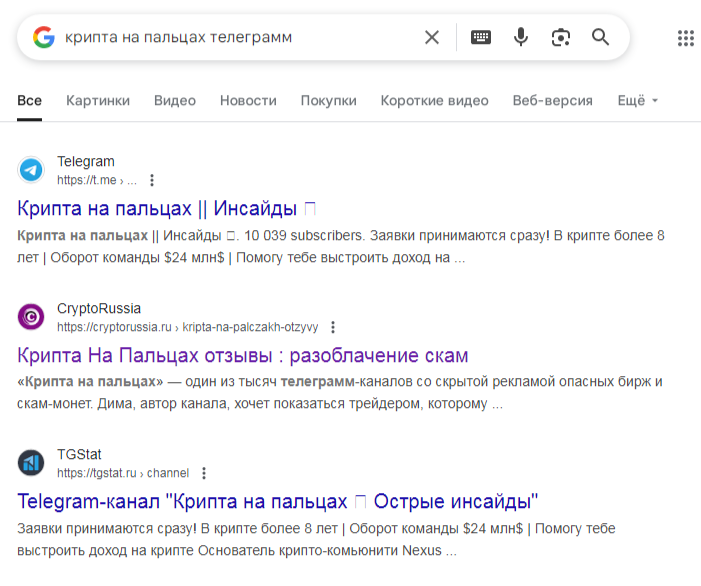Viewport: 701px width, 586px height.
Task: Click snippet 'Основатель крипто-комьюнити Nexus'
Action: pyautogui.click(x=320, y=550)
